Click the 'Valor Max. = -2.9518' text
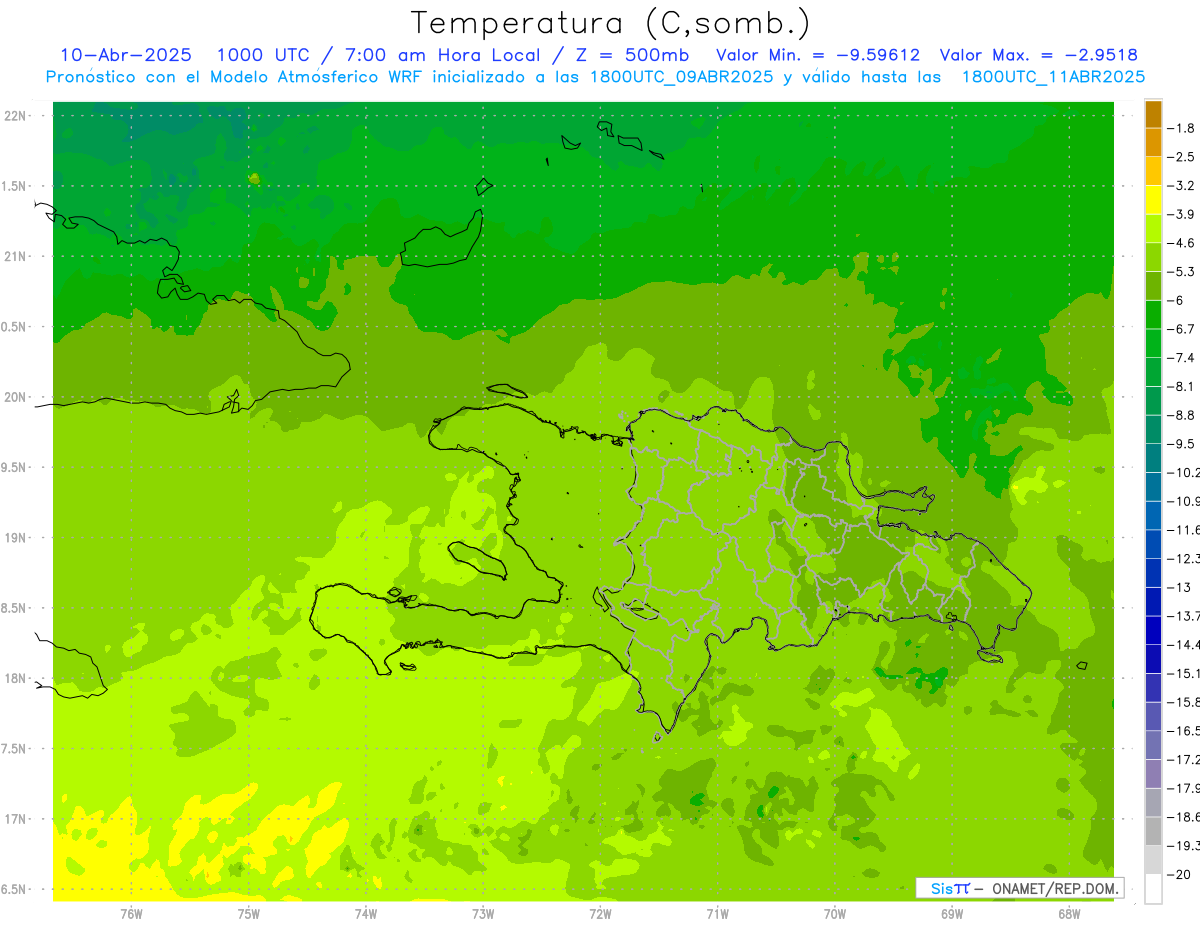 (1040, 55)
